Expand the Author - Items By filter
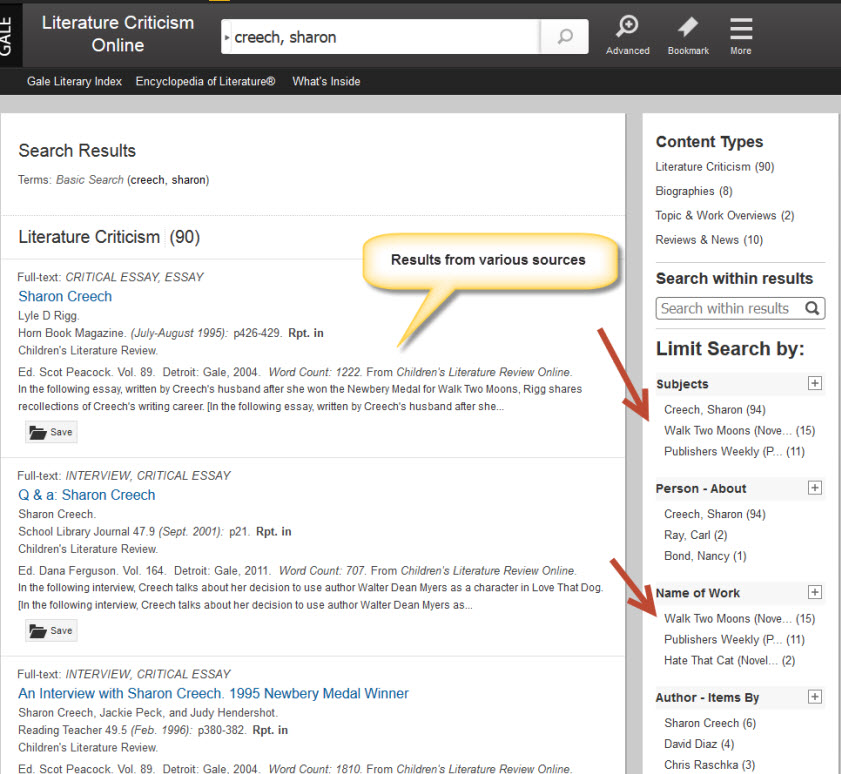The image size is (841, 774). coord(815,697)
